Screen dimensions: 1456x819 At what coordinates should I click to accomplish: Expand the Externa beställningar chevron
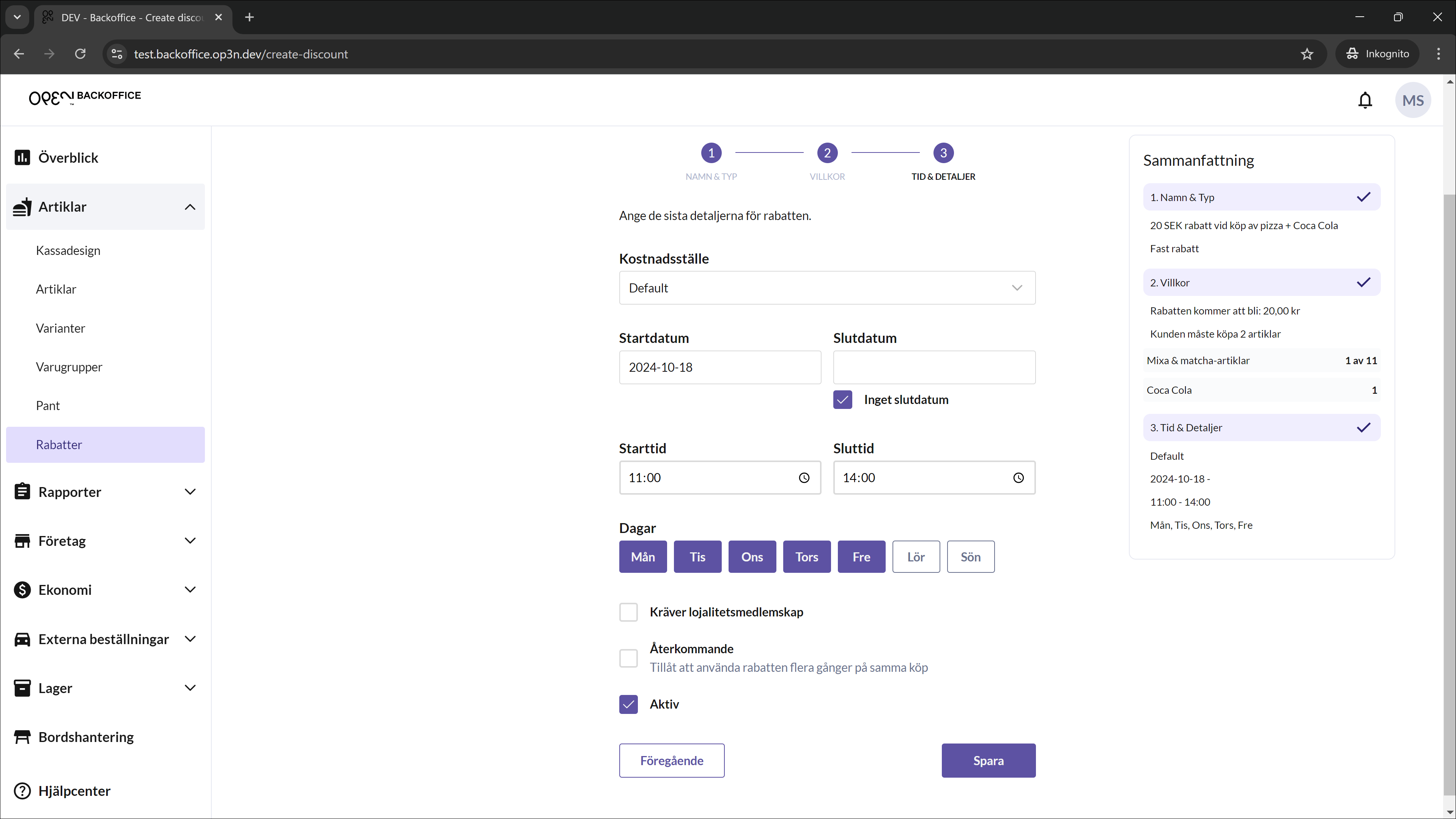pos(190,639)
